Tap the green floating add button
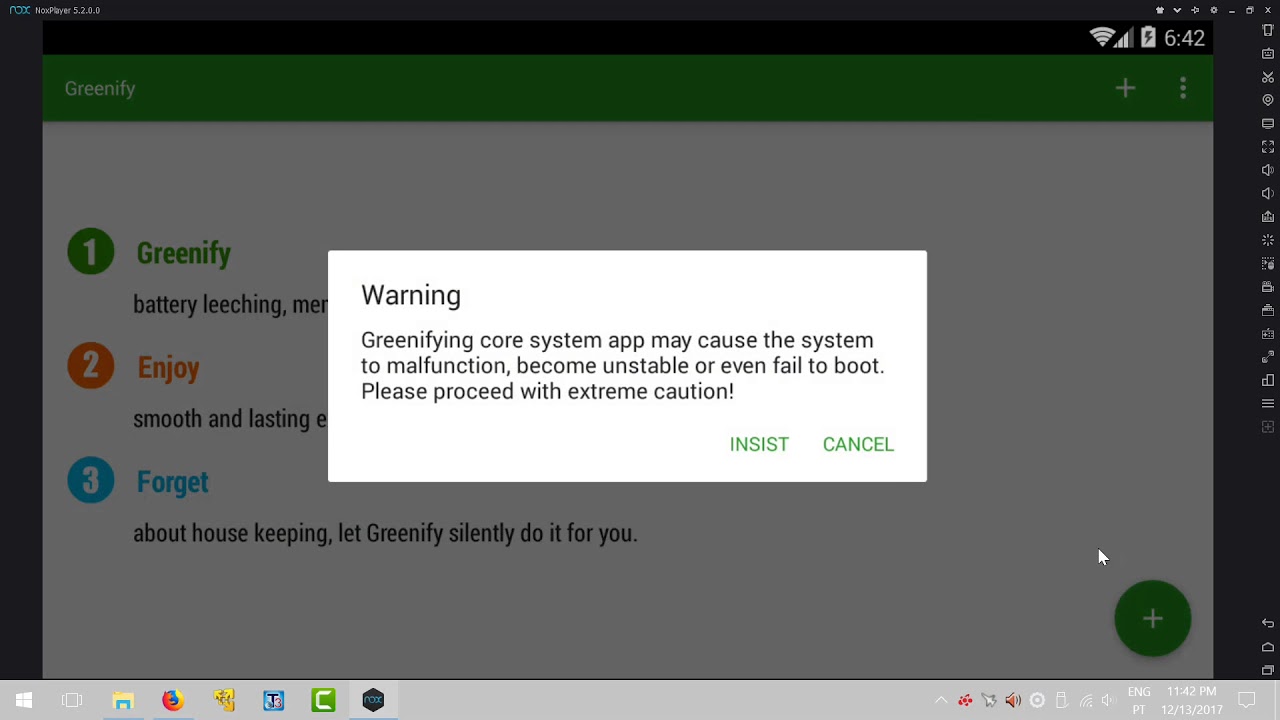Image resolution: width=1280 pixels, height=720 pixels. coord(1153,619)
